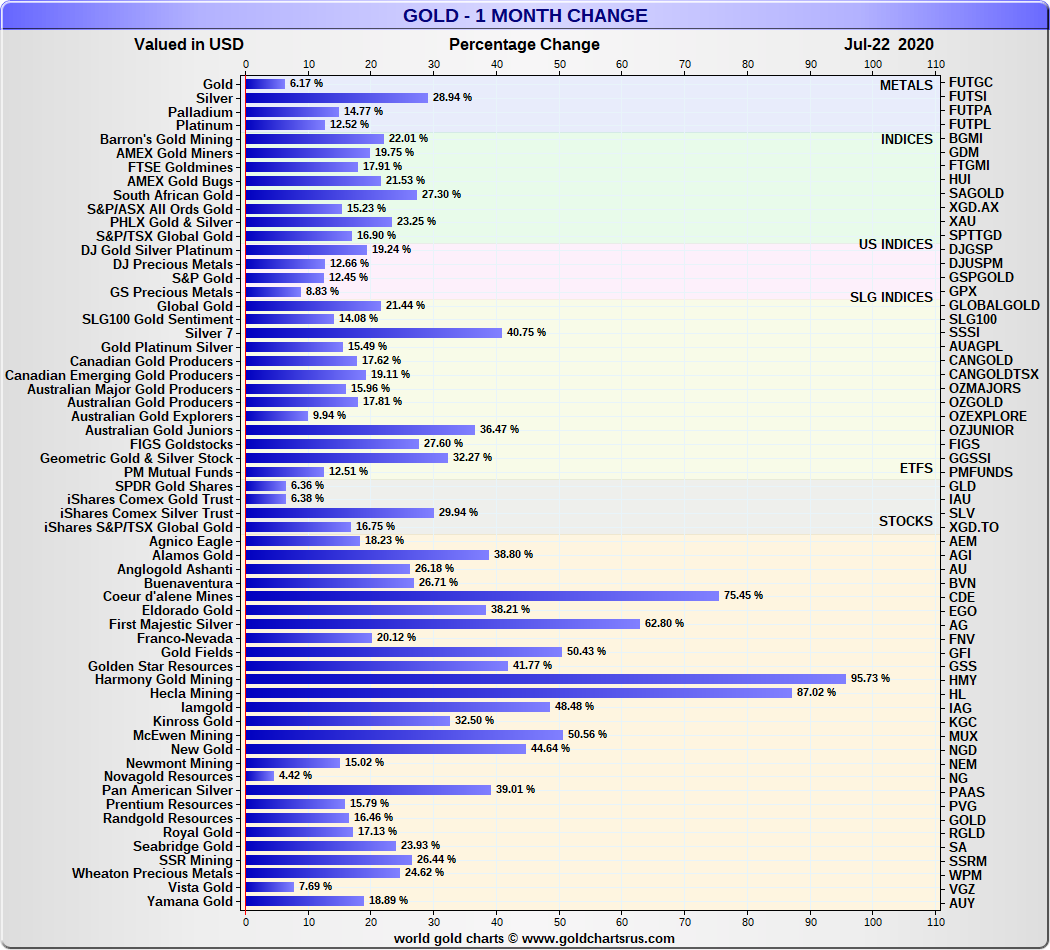Select the "Barron's Gold Mining" label
The height and width of the screenshot is (950, 1050).
pyautogui.click(x=166, y=139)
